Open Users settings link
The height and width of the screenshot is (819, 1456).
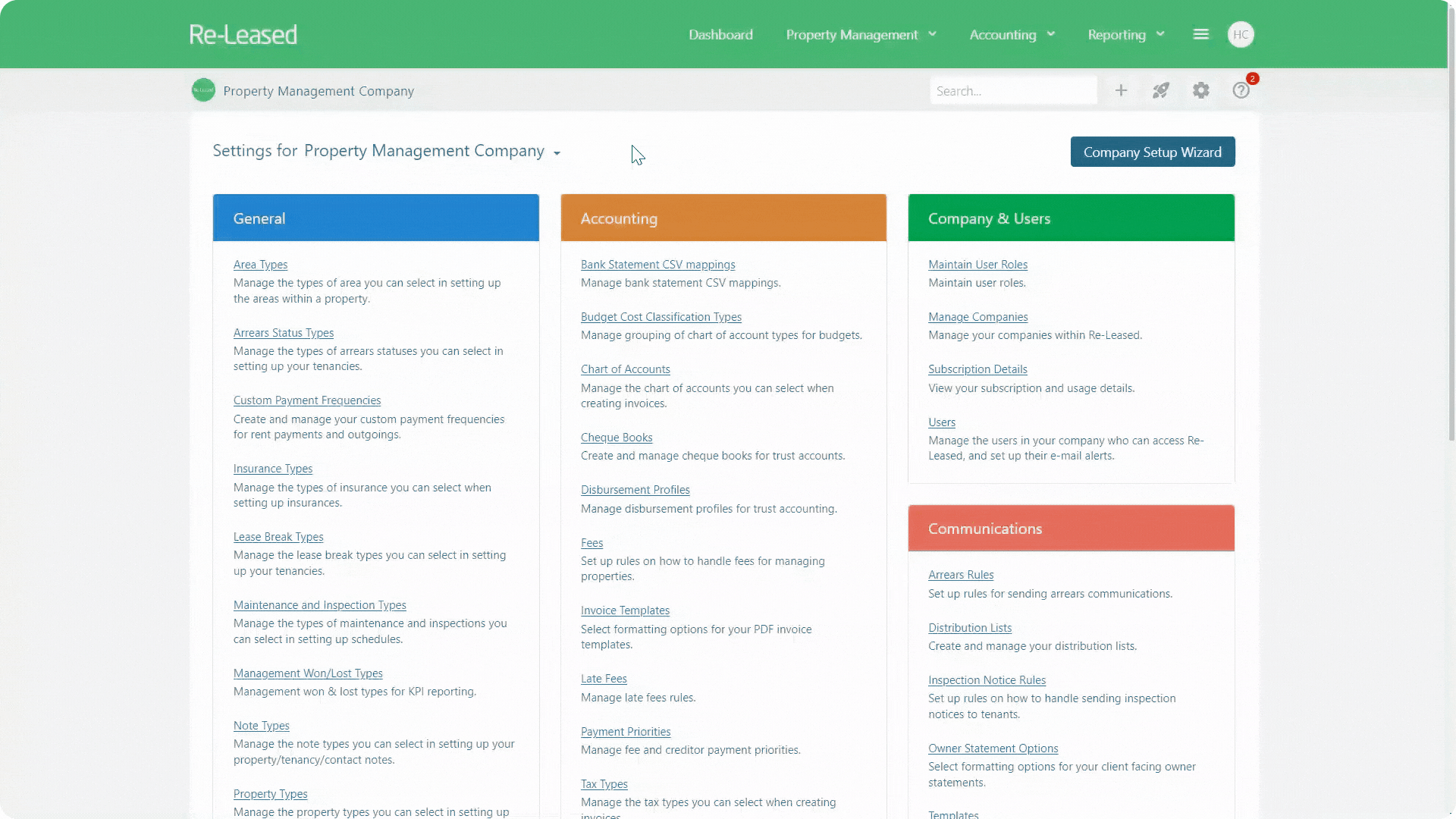click(x=941, y=422)
